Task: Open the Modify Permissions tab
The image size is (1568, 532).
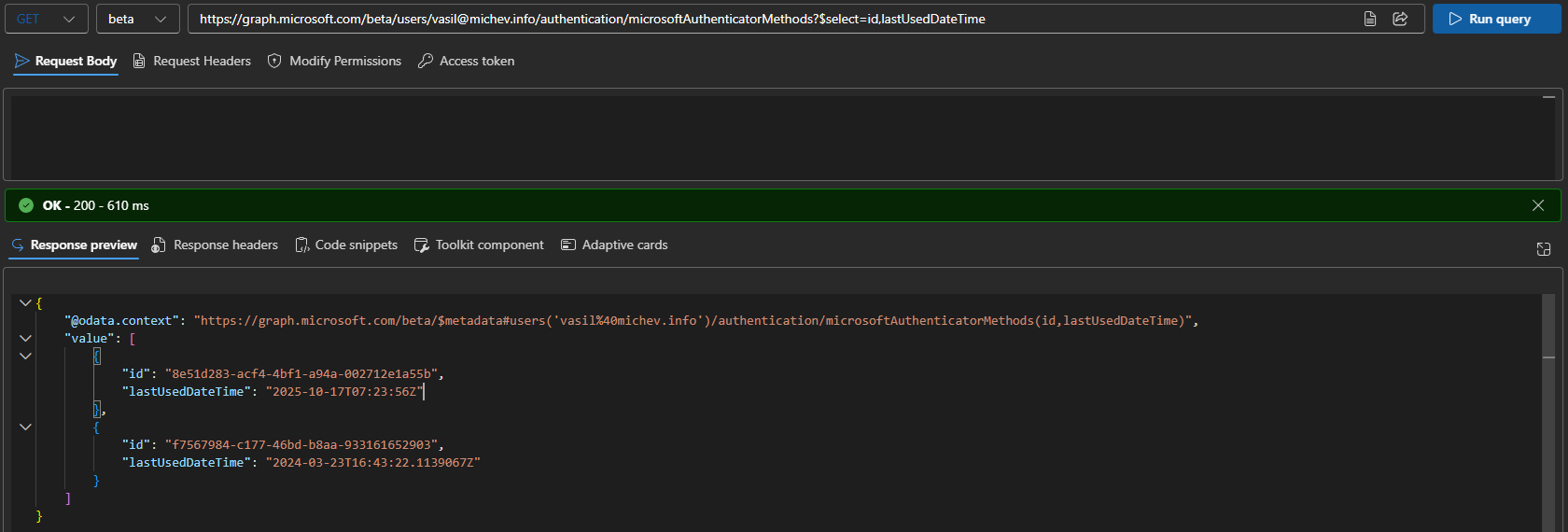Action: tap(334, 62)
